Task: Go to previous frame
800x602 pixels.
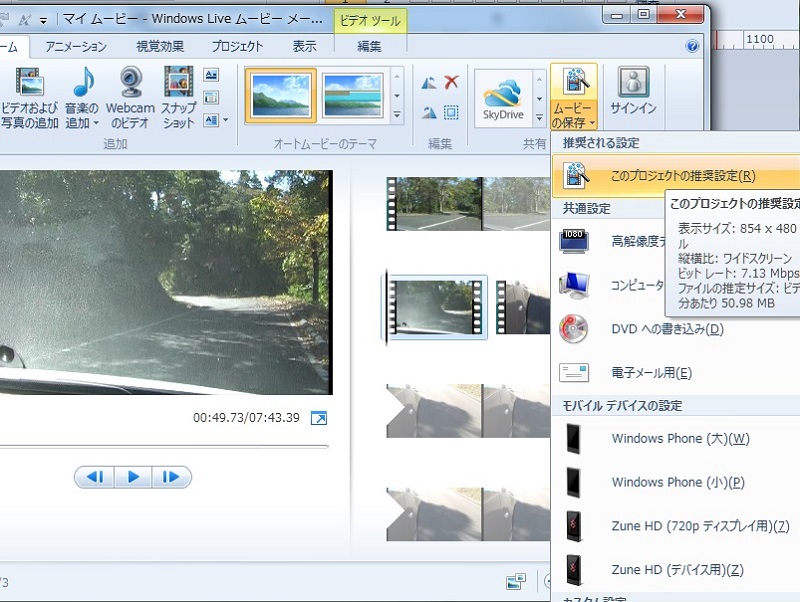Action: coord(95,477)
